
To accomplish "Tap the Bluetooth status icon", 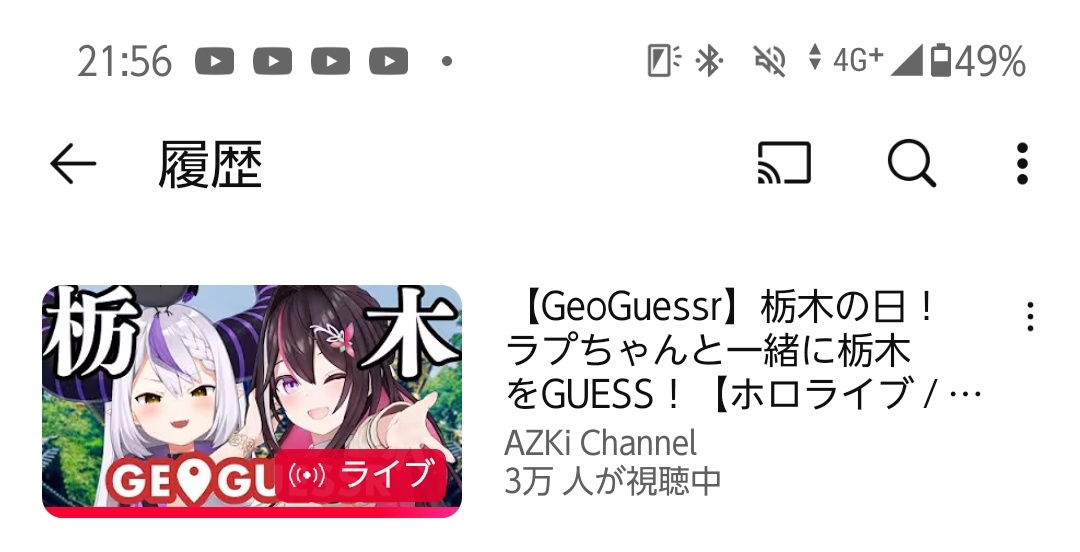I will tap(709, 61).
